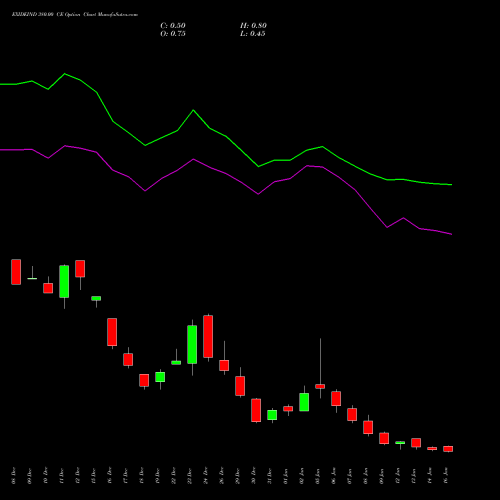Select the 31 Dec date label
The image size is (500, 500).
click(x=270, y=476)
